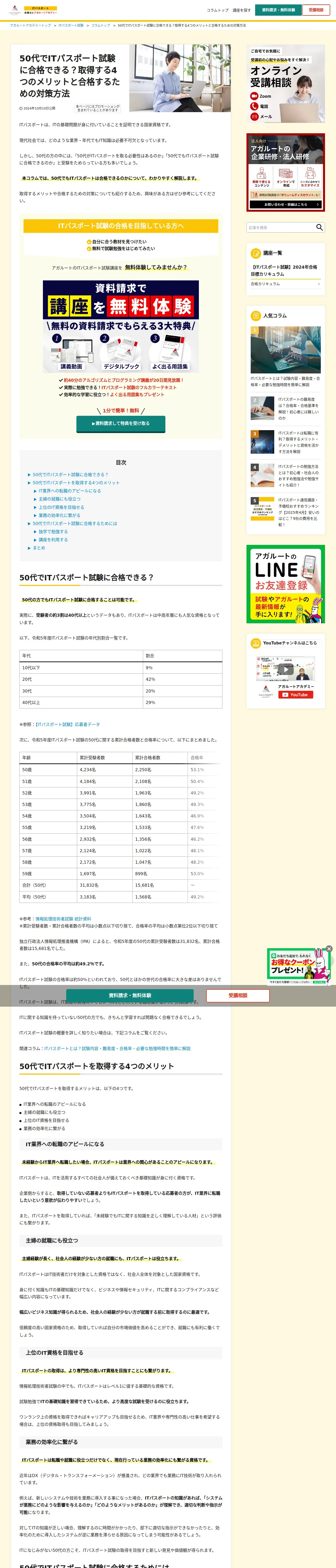
Task: Open the Agaroot Academy logo in header
Action: pos(33,10)
